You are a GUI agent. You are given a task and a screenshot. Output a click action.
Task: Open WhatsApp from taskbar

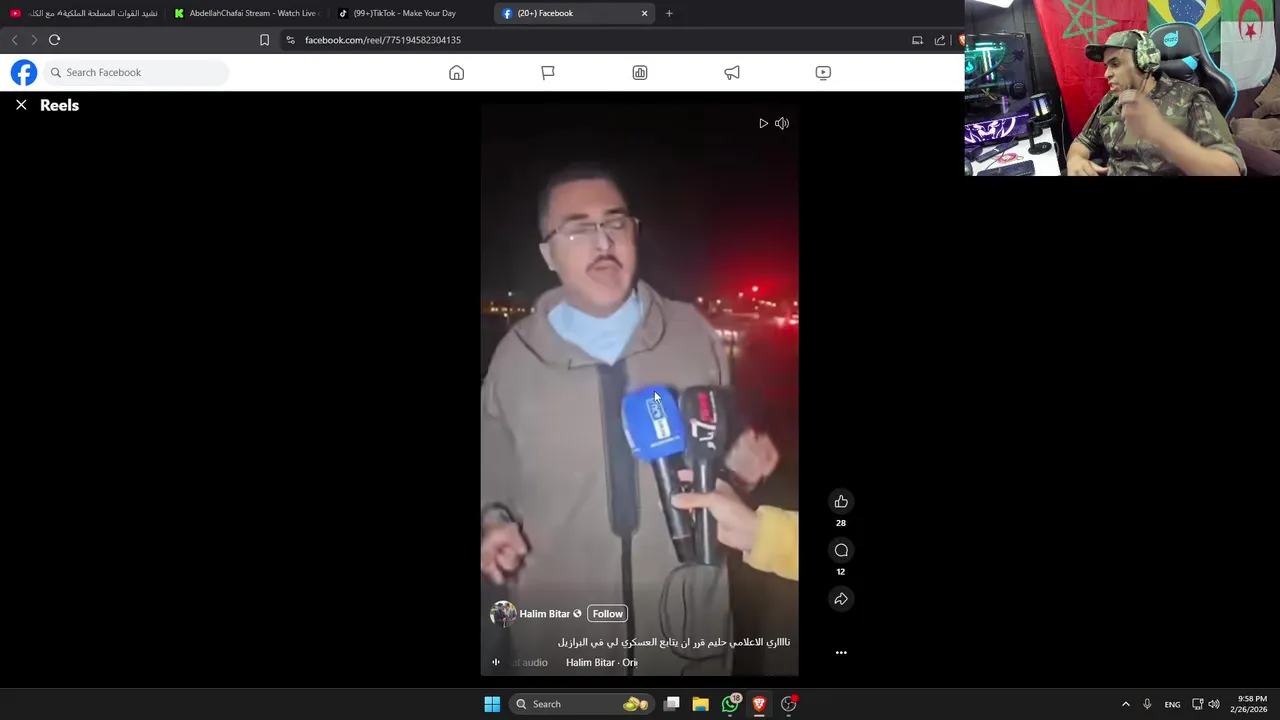[731, 704]
